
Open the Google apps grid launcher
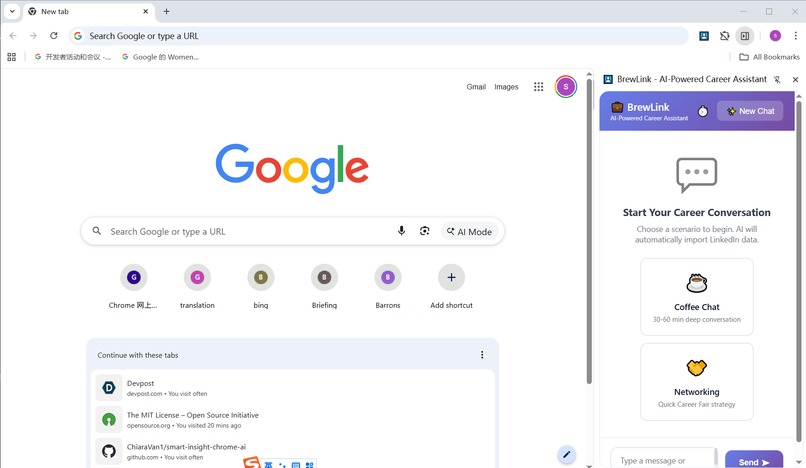pos(538,87)
